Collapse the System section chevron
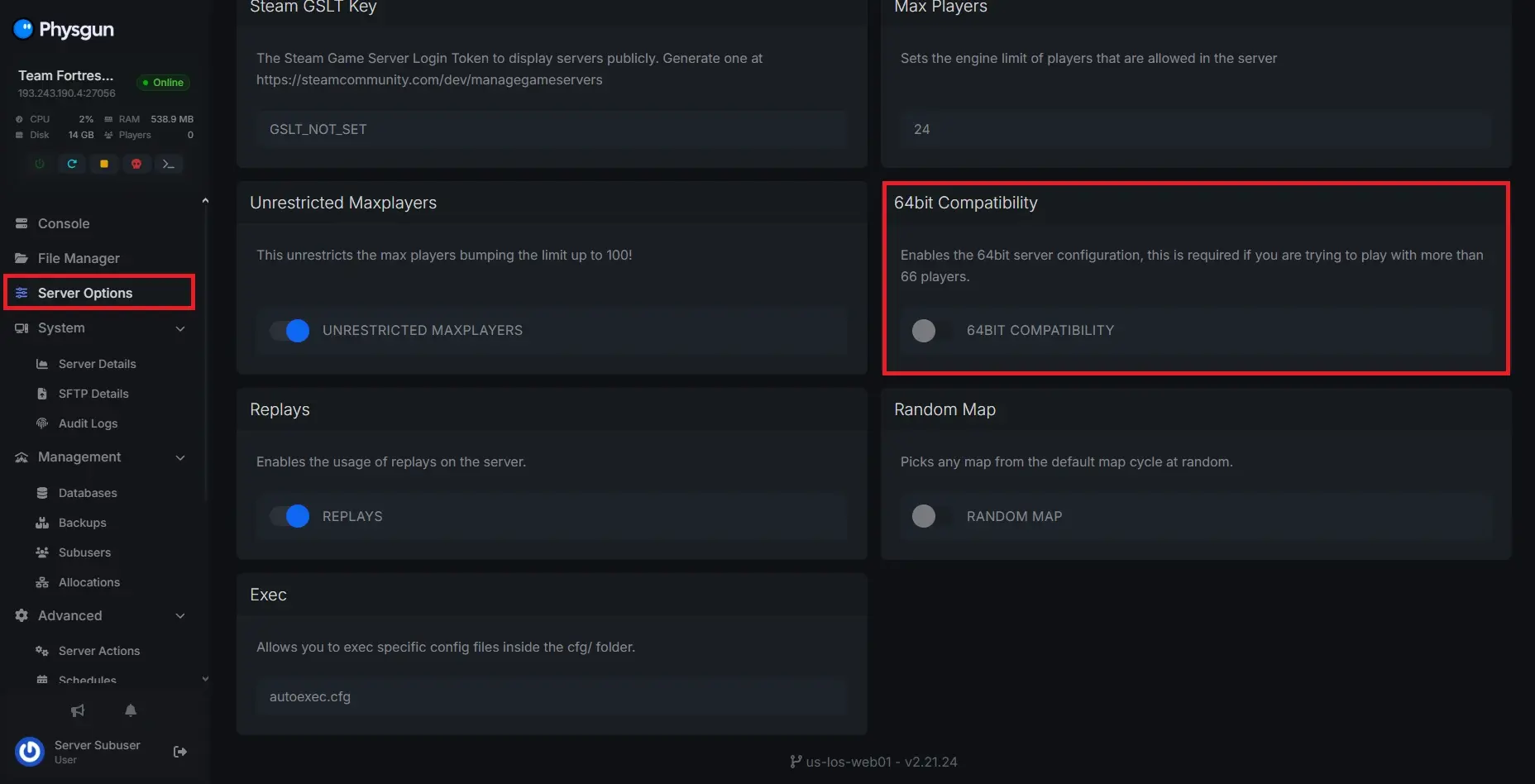Screen dimensions: 1535x784 coord(180,328)
